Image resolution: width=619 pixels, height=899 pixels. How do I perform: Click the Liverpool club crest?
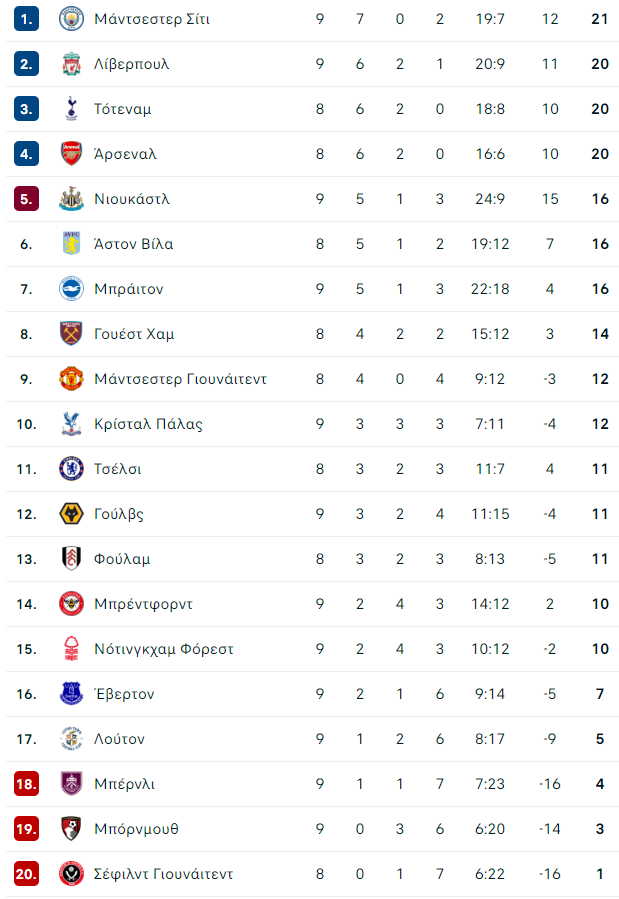[72, 64]
